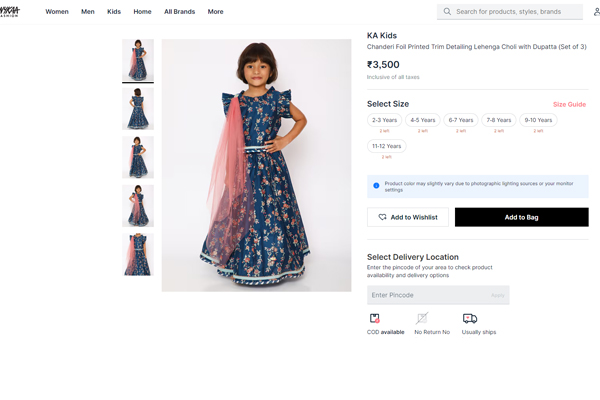Open the user account icon
The width and height of the screenshot is (600, 400).
click(596, 12)
